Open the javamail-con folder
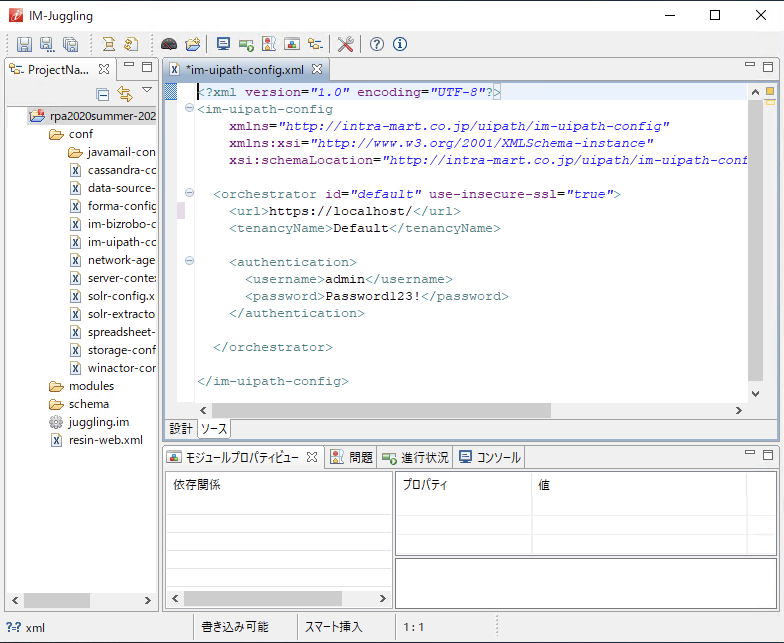The width and height of the screenshot is (784, 643). click(x=112, y=152)
